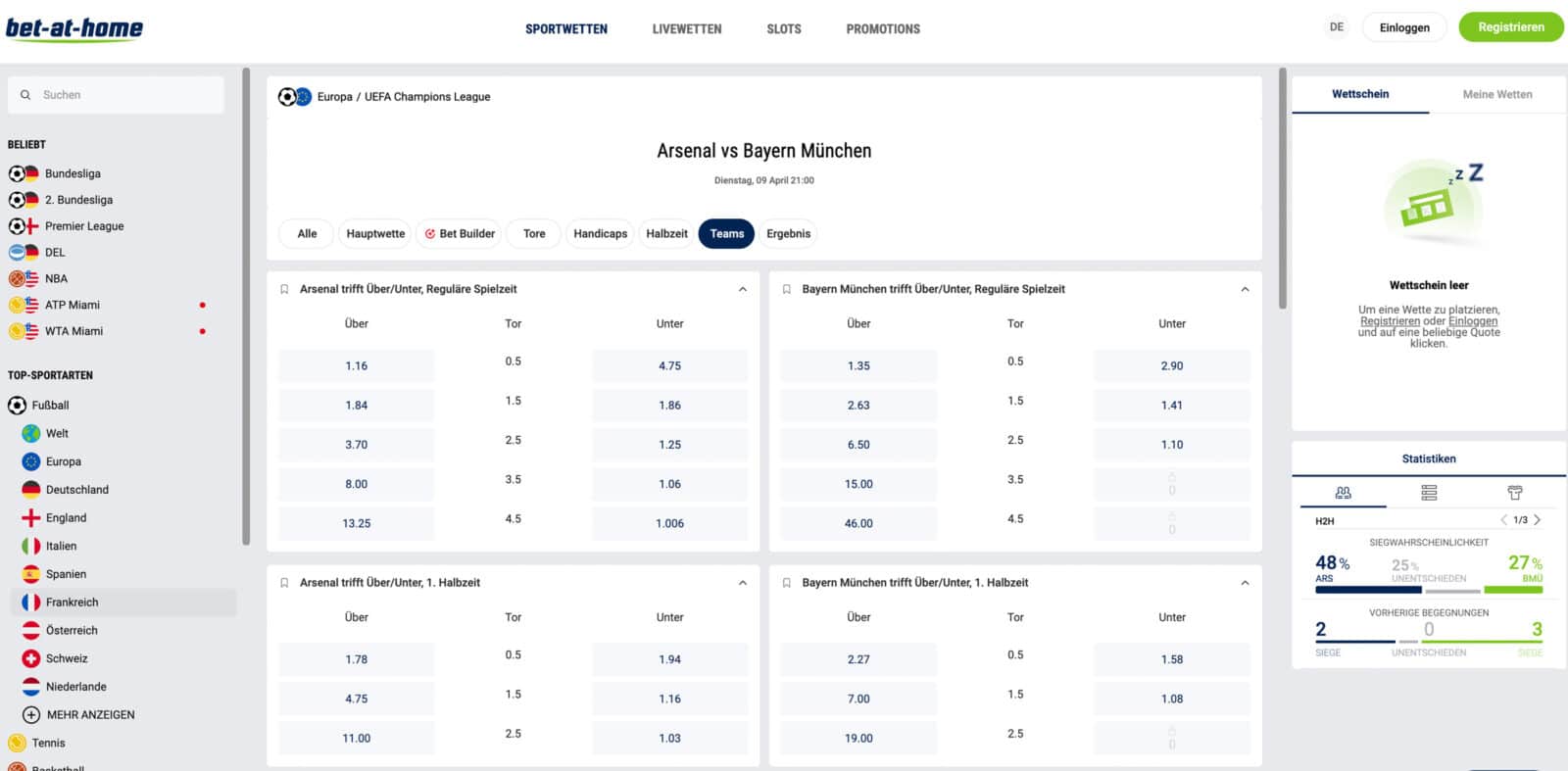The image size is (1568, 771).
Task: Click the Schweiz flag icon
Action: [31, 658]
